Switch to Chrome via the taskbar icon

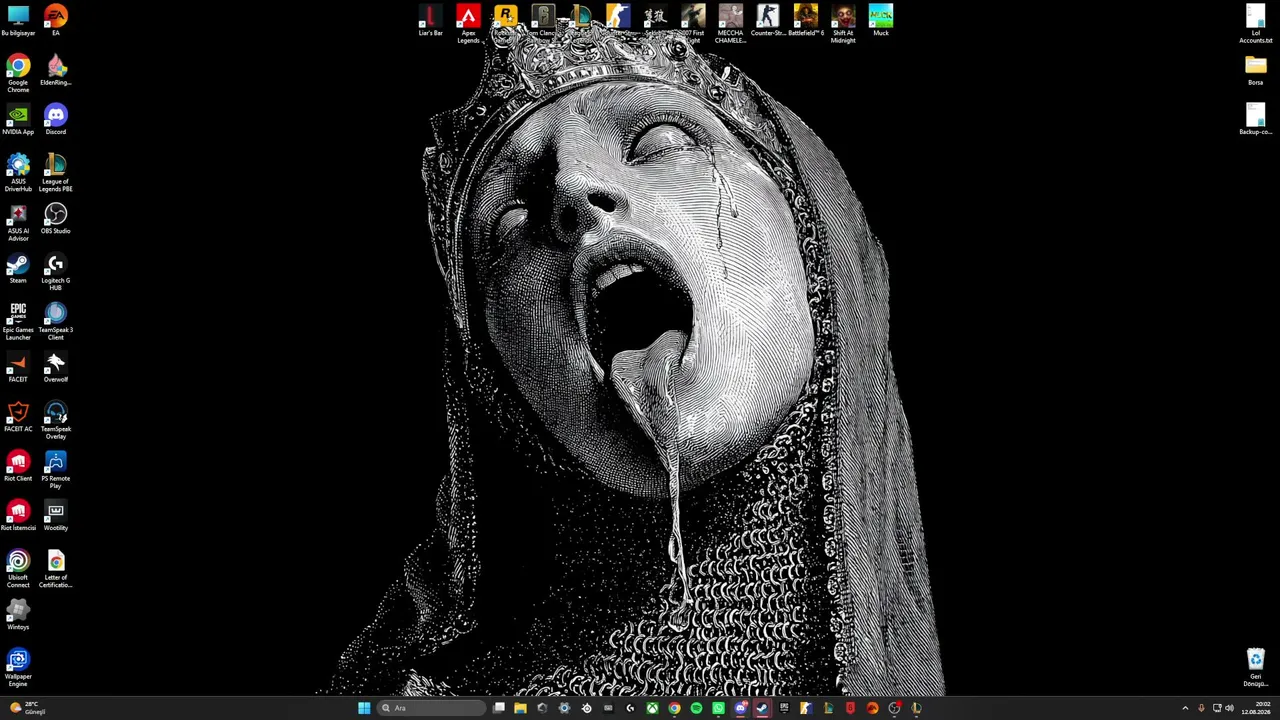(674, 708)
